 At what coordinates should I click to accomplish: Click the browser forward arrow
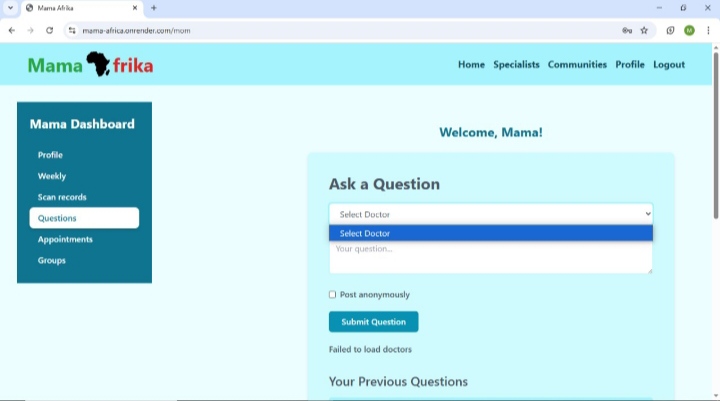[x=30, y=30]
